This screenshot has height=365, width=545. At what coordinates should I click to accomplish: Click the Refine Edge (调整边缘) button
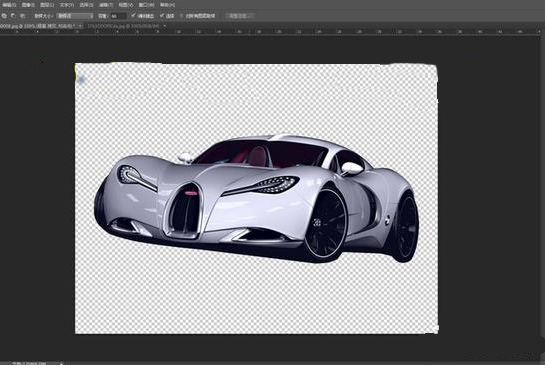coord(240,16)
